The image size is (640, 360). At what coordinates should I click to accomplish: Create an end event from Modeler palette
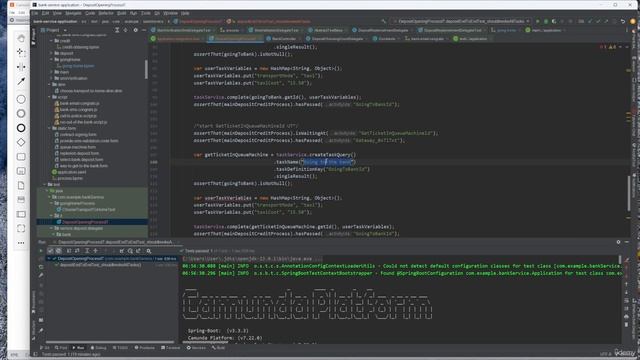pyautogui.click(x=21, y=128)
